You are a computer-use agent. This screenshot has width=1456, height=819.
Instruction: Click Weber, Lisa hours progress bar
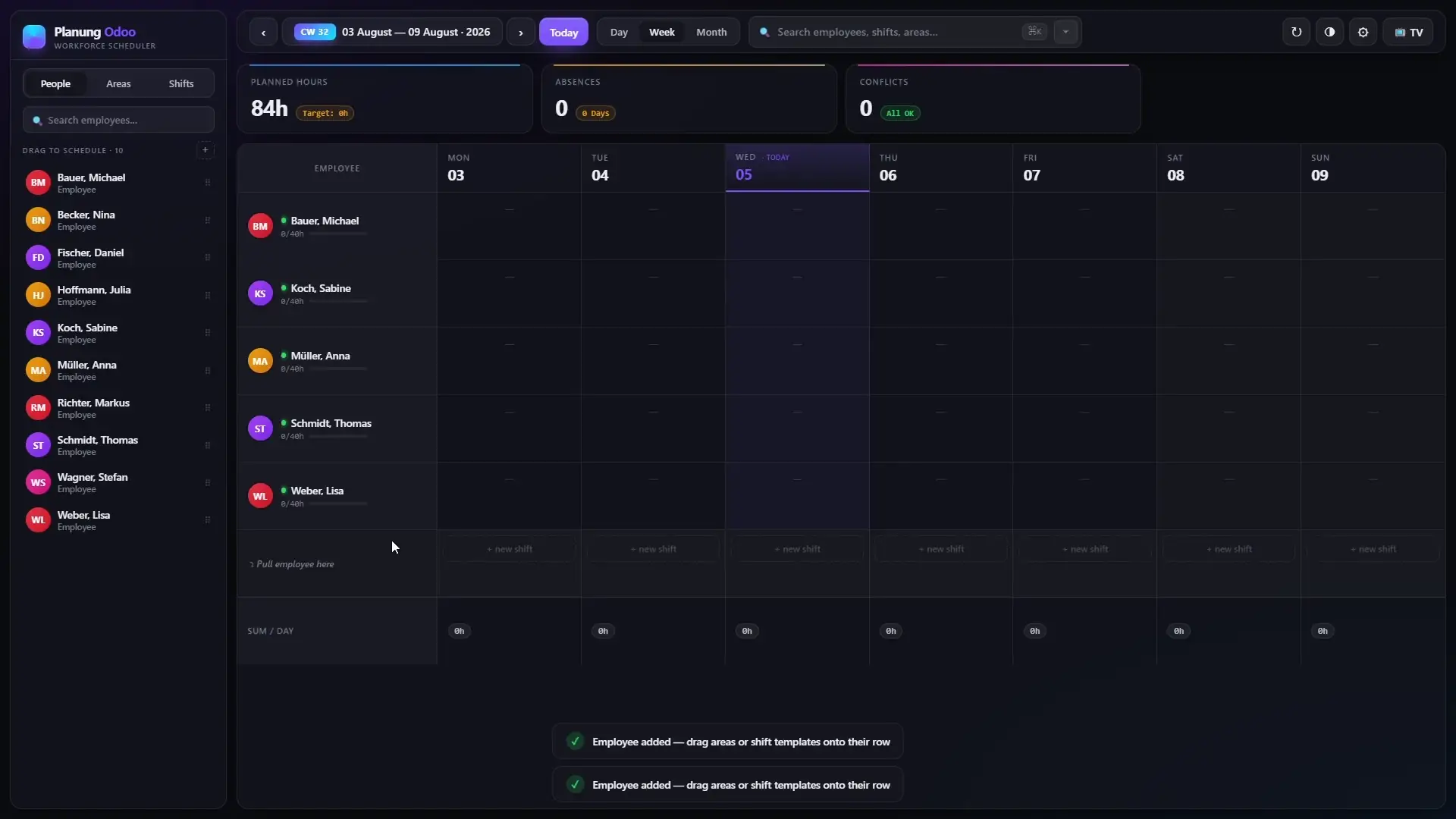click(x=338, y=504)
